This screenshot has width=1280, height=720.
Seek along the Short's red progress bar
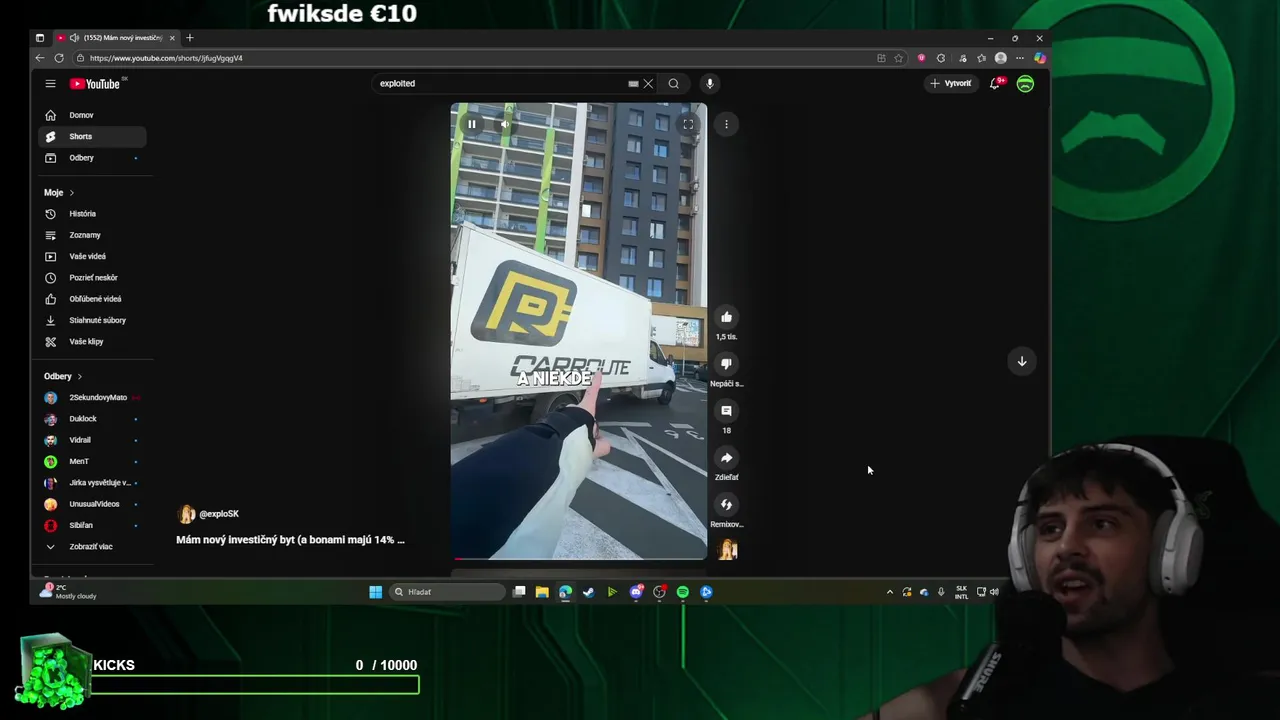[578, 559]
